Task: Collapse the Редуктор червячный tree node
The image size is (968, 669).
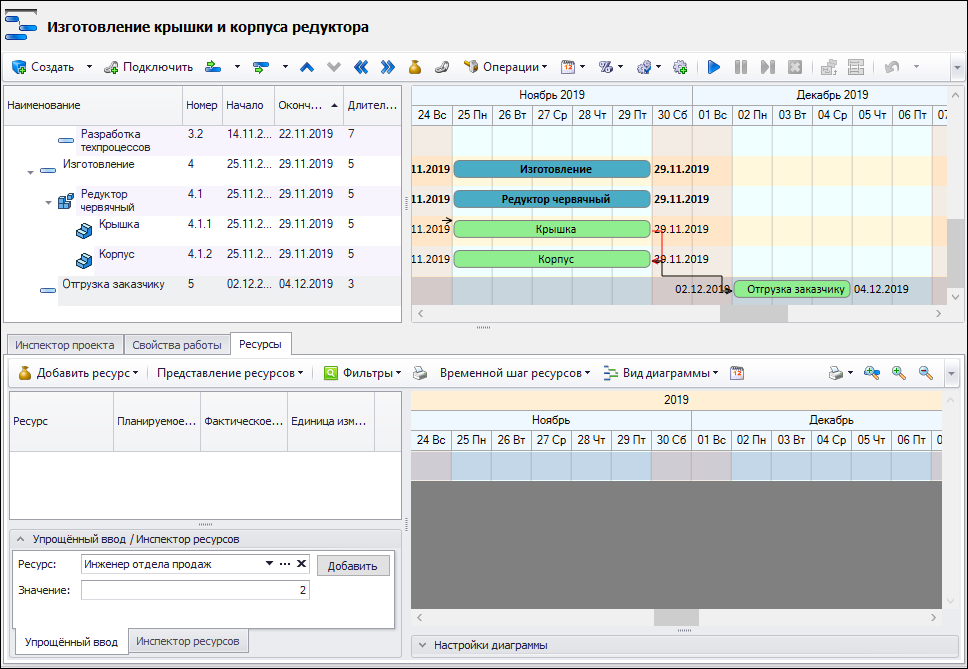Action: click(47, 202)
